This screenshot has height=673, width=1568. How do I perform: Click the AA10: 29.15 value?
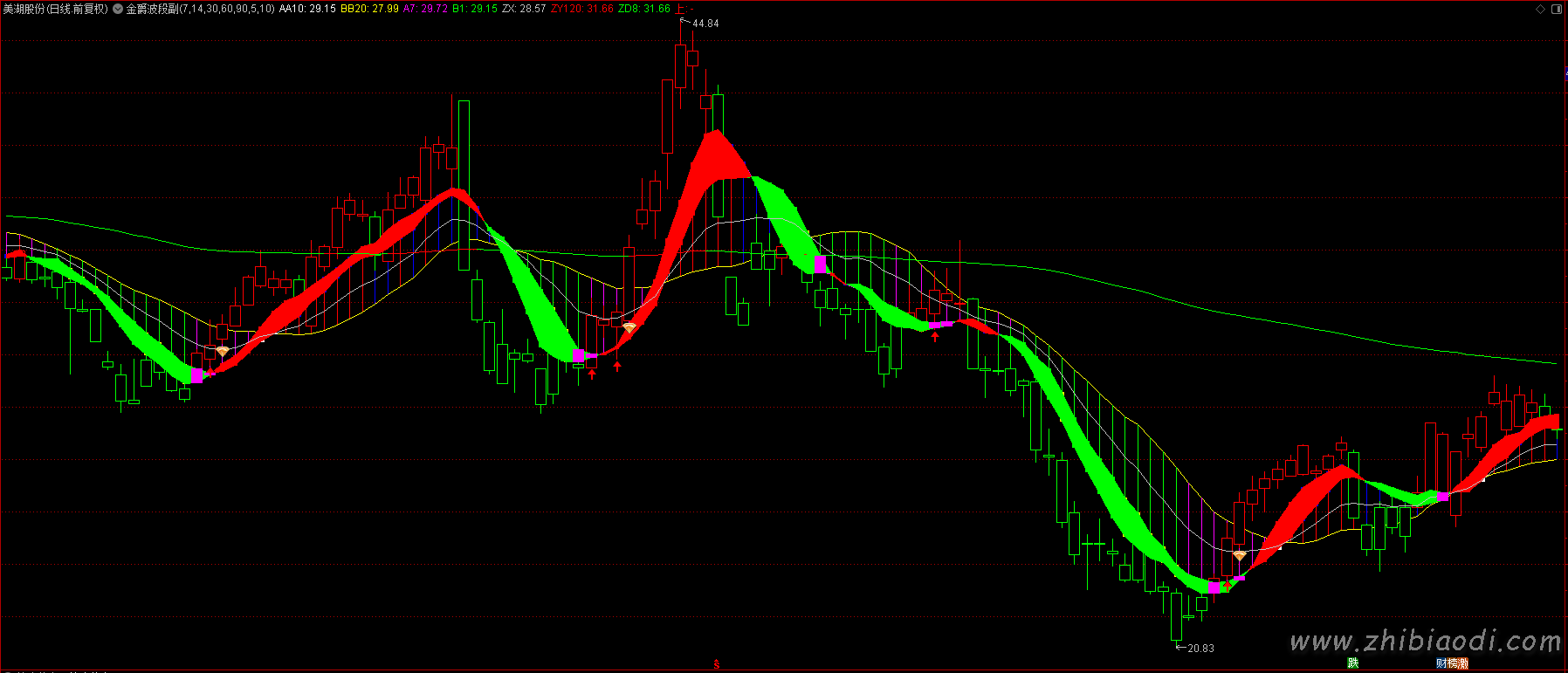point(307,9)
